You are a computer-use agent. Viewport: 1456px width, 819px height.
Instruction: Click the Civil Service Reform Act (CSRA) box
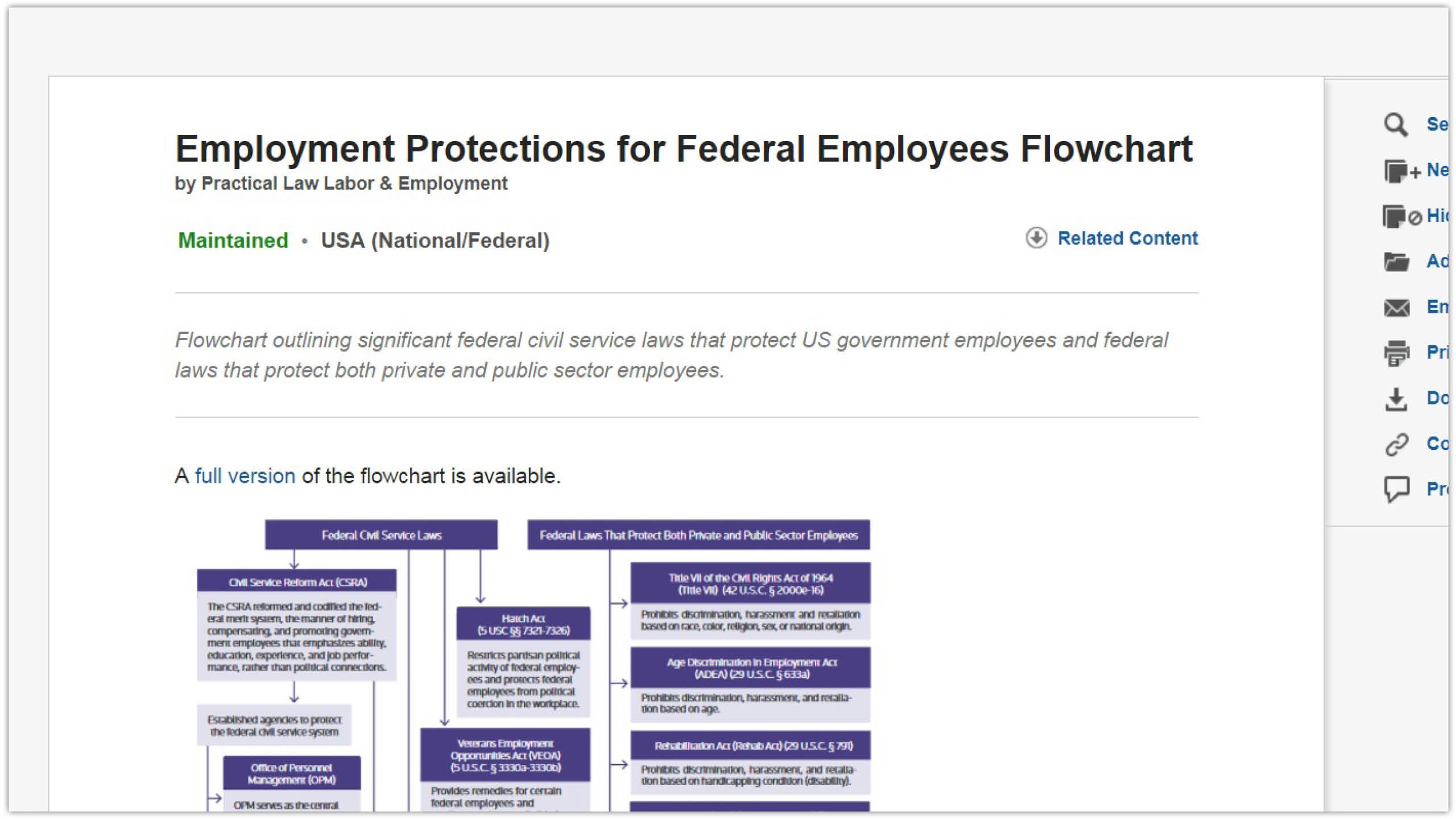[x=297, y=582]
